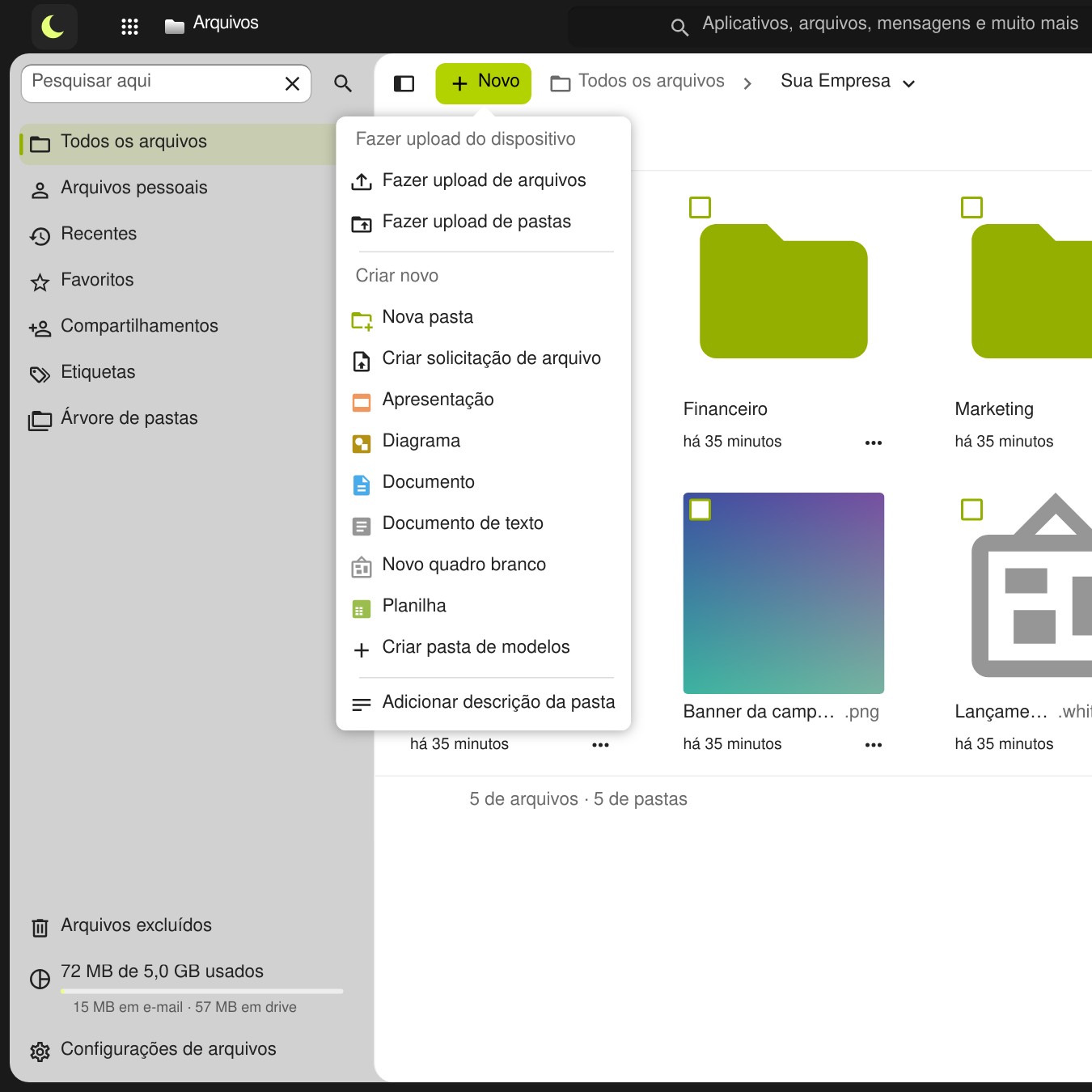Image resolution: width=1092 pixels, height=1092 pixels.
Task: Open Arquivos excluídos trash
Action: pyautogui.click(x=121, y=926)
